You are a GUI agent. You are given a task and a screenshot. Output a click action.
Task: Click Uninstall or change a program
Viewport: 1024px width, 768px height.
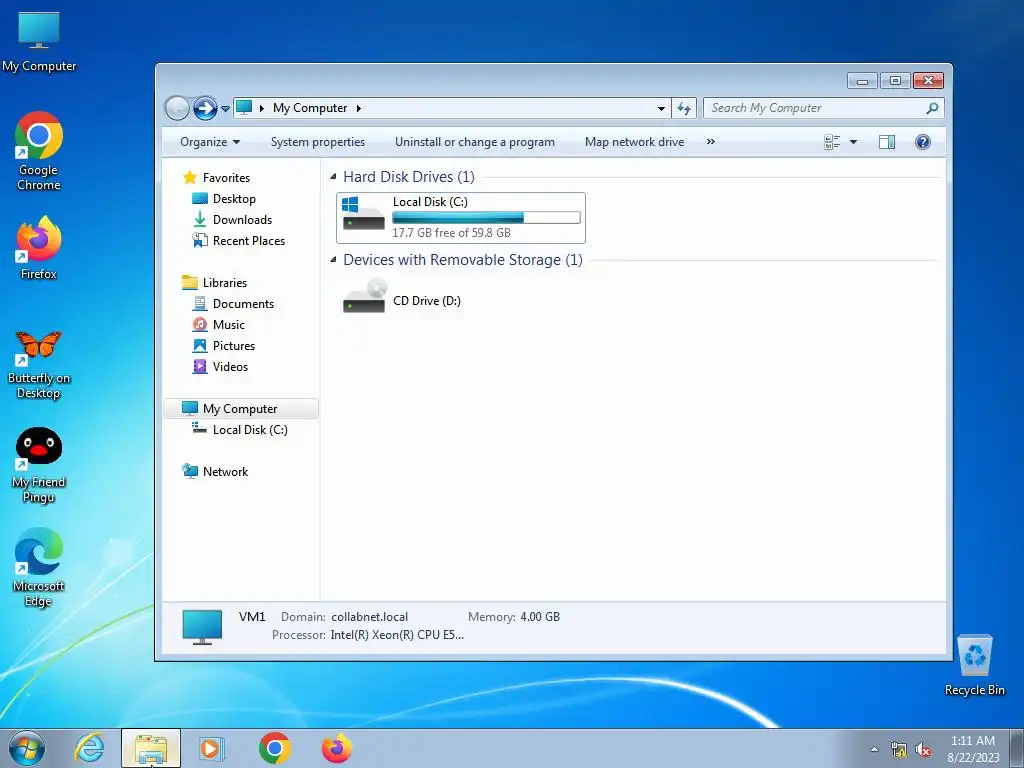tap(475, 142)
